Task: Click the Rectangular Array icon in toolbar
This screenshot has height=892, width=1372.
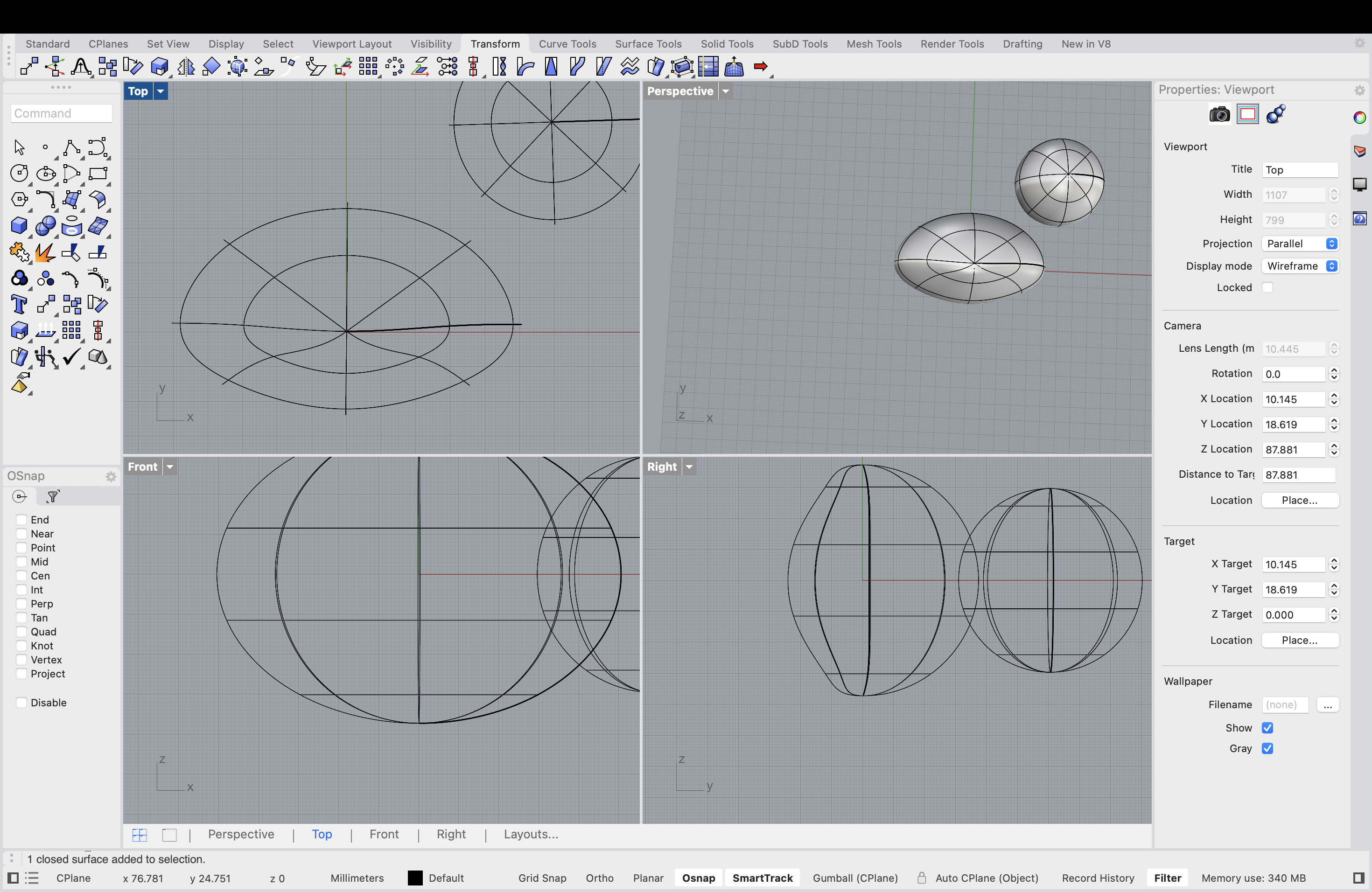Action: pos(368,67)
